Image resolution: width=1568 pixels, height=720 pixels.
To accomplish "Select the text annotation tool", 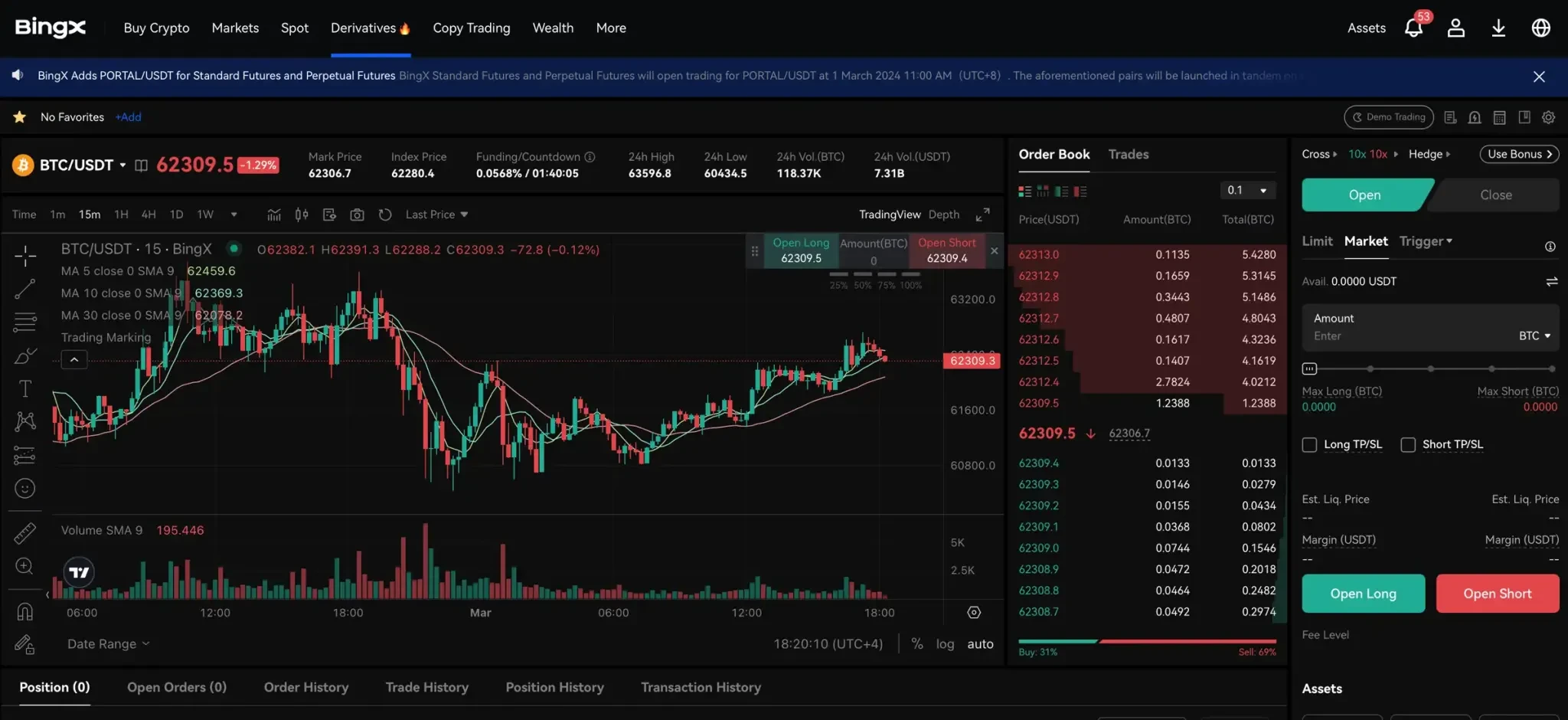I will click(x=24, y=389).
